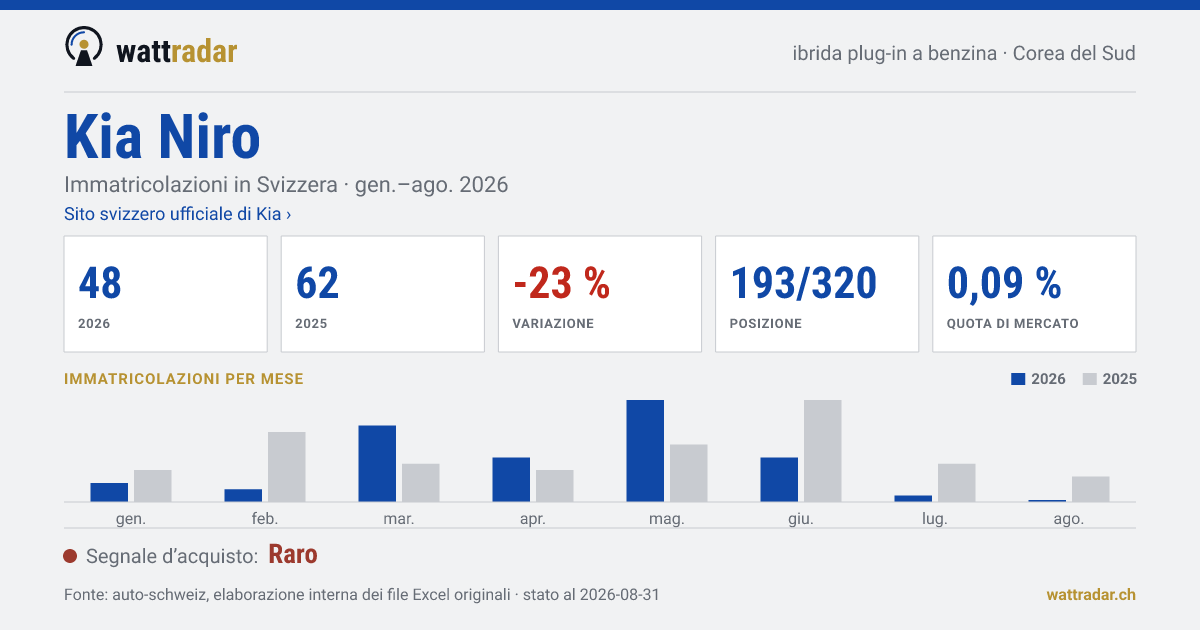Click the blue 2026 legend swatch
This screenshot has width=1200, height=630.
point(1019,379)
